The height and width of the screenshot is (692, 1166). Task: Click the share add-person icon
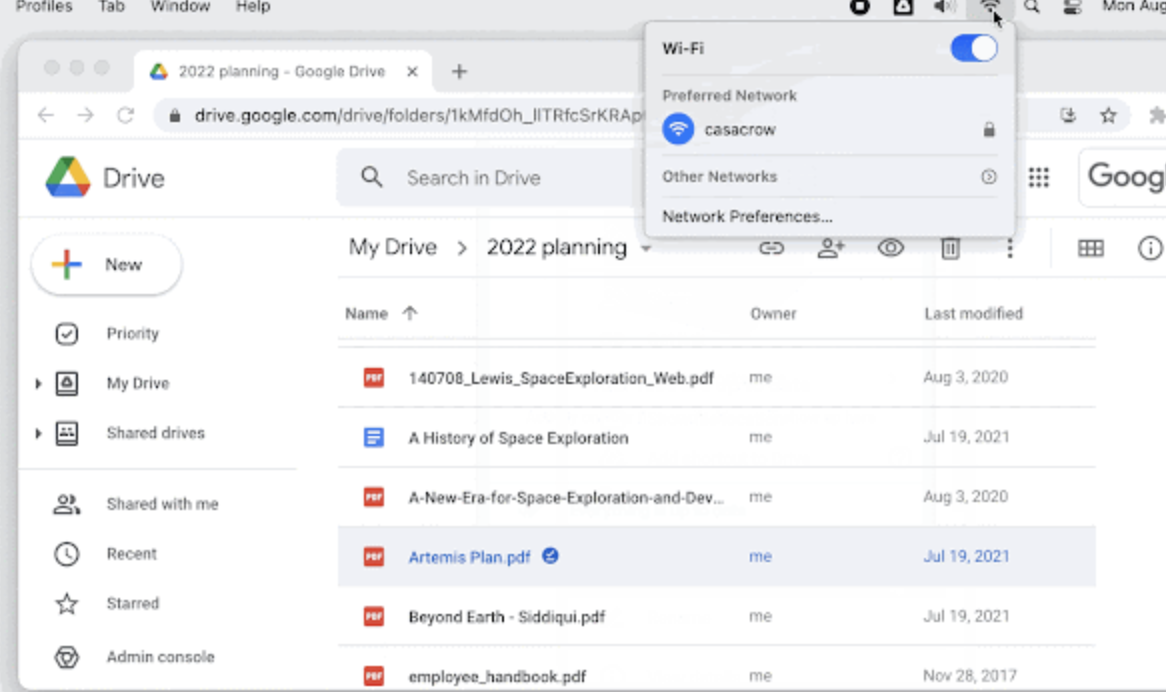click(x=831, y=248)
